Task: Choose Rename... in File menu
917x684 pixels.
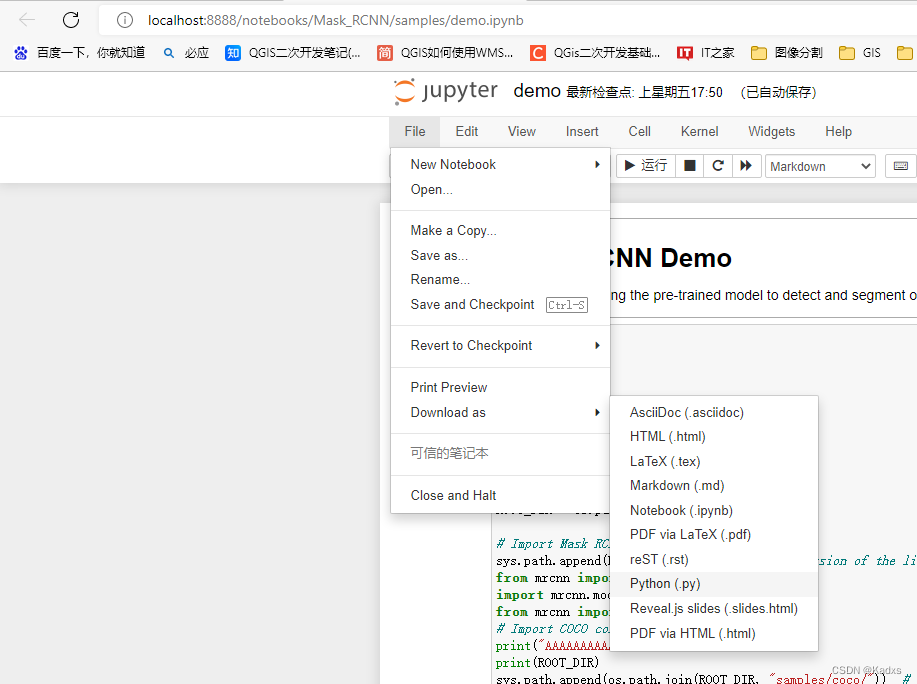Action: pos(501,279)
